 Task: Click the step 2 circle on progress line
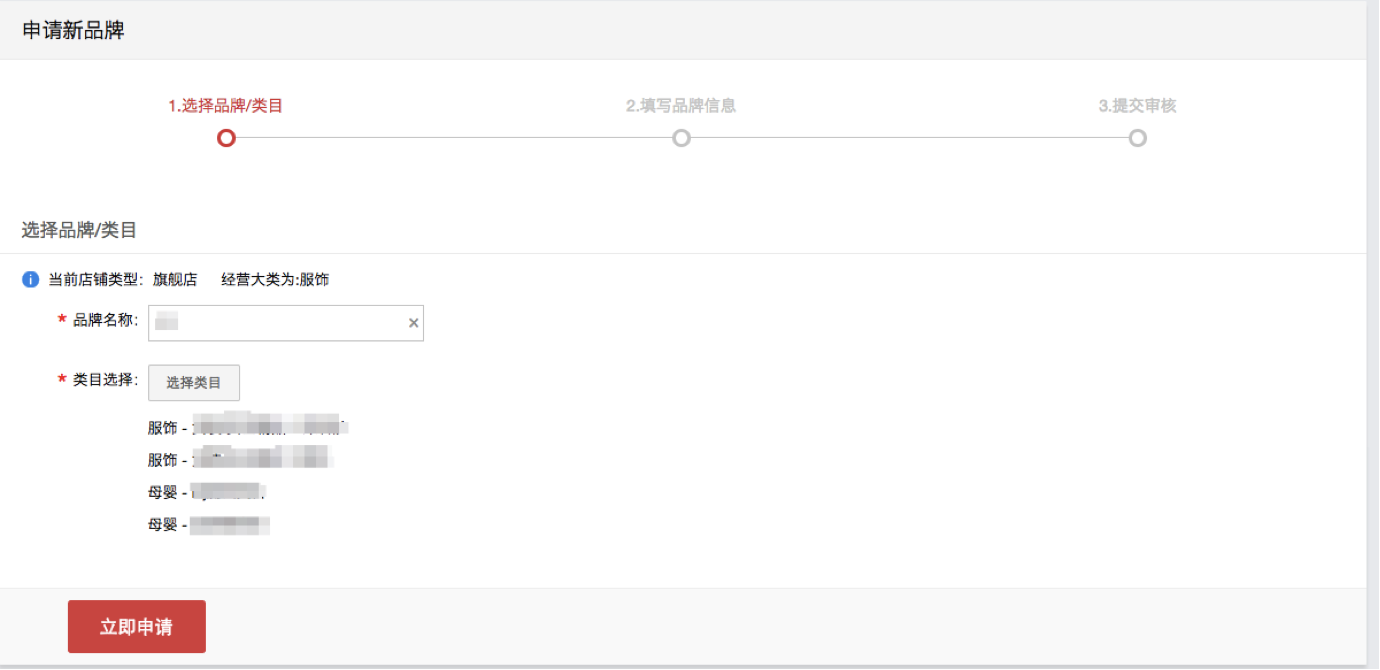click(681, 138)
